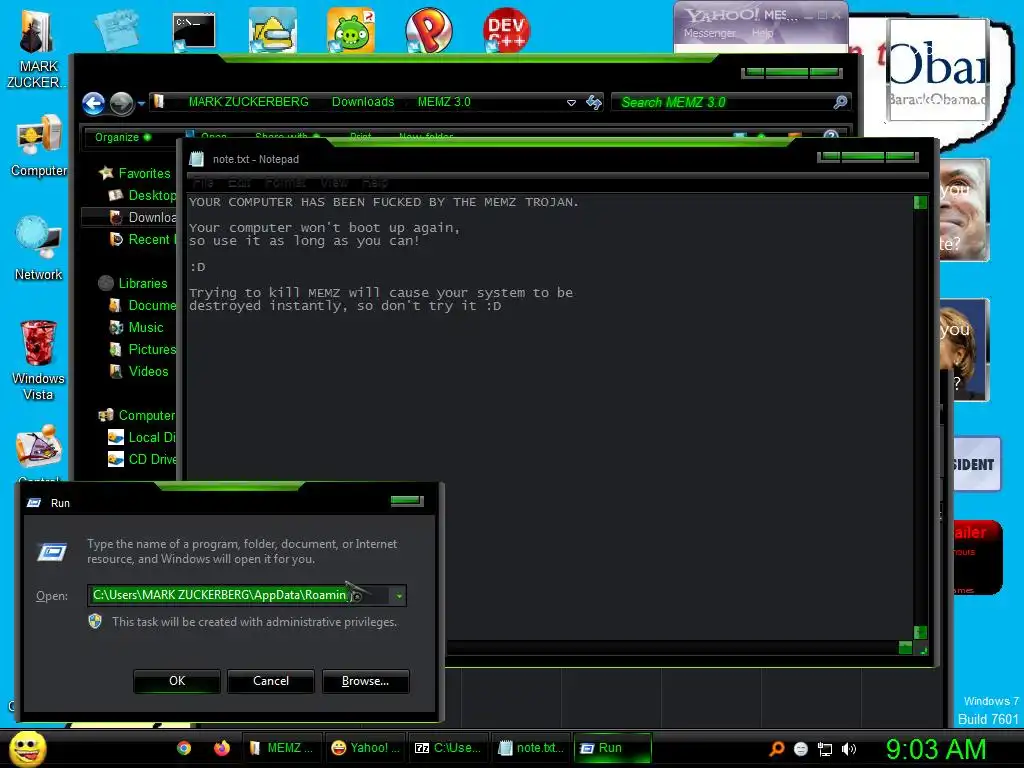Viewport: 1024px width, 768px height.
Task: Click MARK ZUCKERBERG in address breadcrumb
Action: tap(248, 102)
